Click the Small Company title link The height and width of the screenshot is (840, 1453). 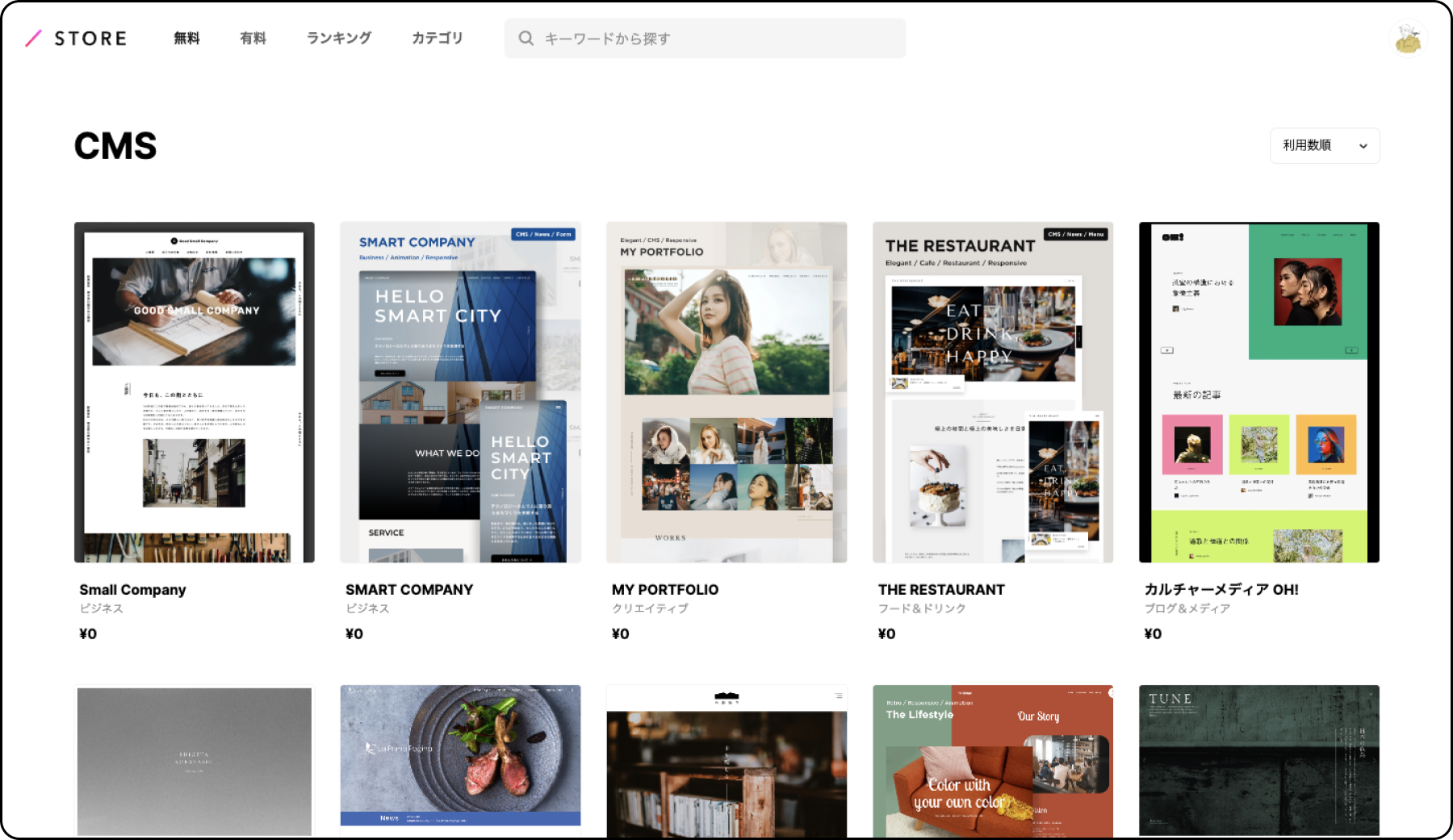[132, 590]
